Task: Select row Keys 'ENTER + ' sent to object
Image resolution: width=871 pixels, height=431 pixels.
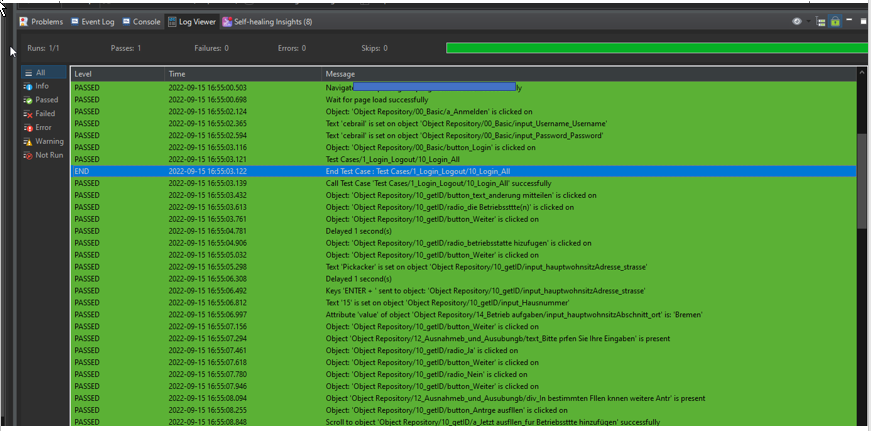Action: [x=464, y=291]
